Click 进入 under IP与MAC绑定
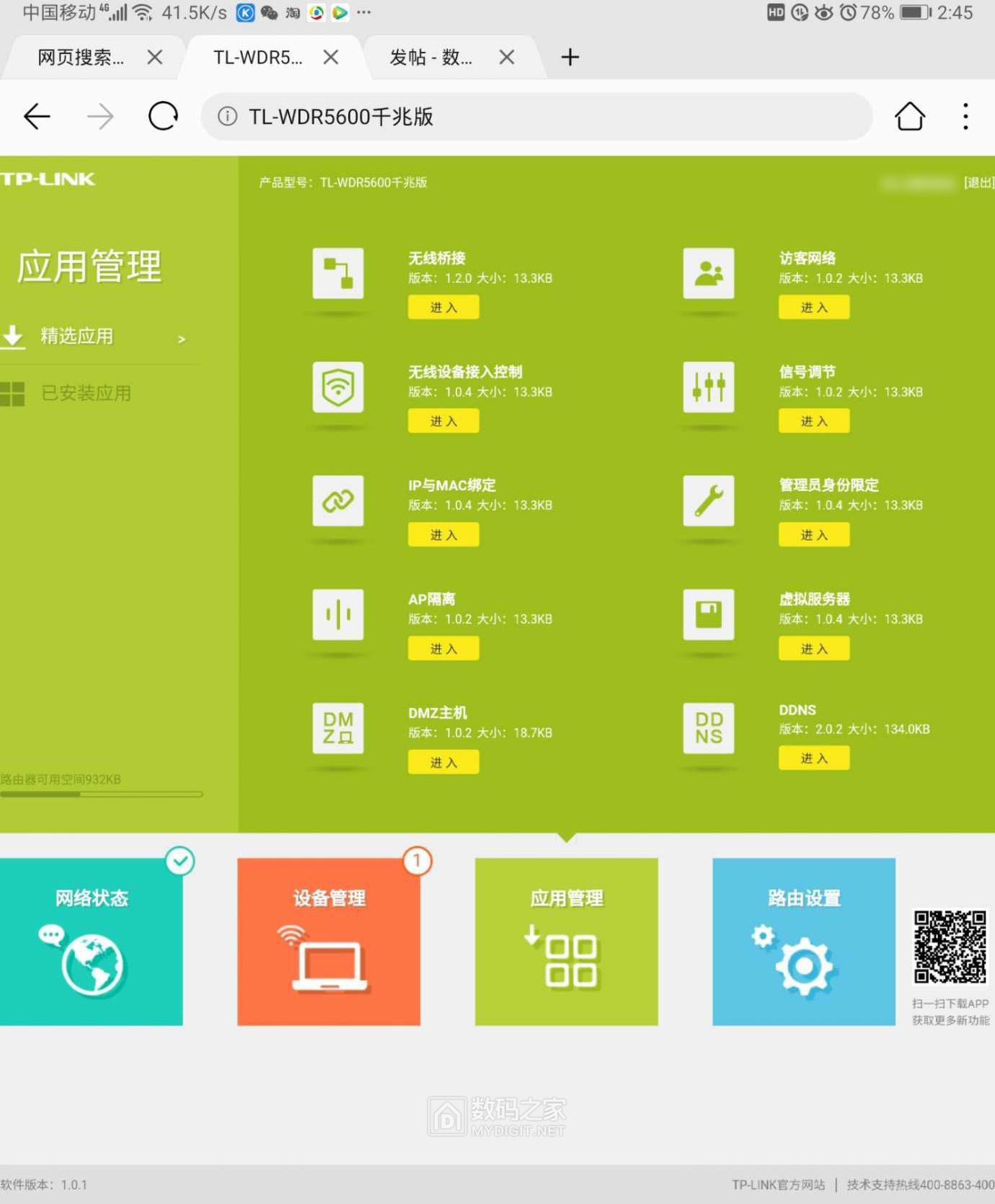 point(443,535)
